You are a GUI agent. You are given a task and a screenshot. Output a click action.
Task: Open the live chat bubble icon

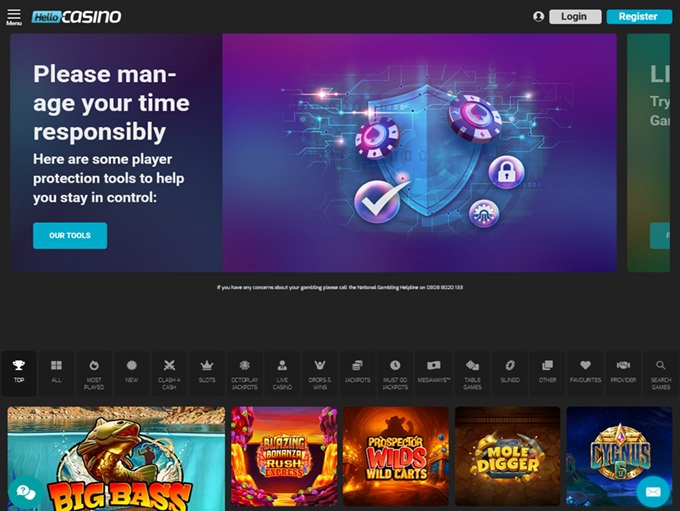[26, 492]
